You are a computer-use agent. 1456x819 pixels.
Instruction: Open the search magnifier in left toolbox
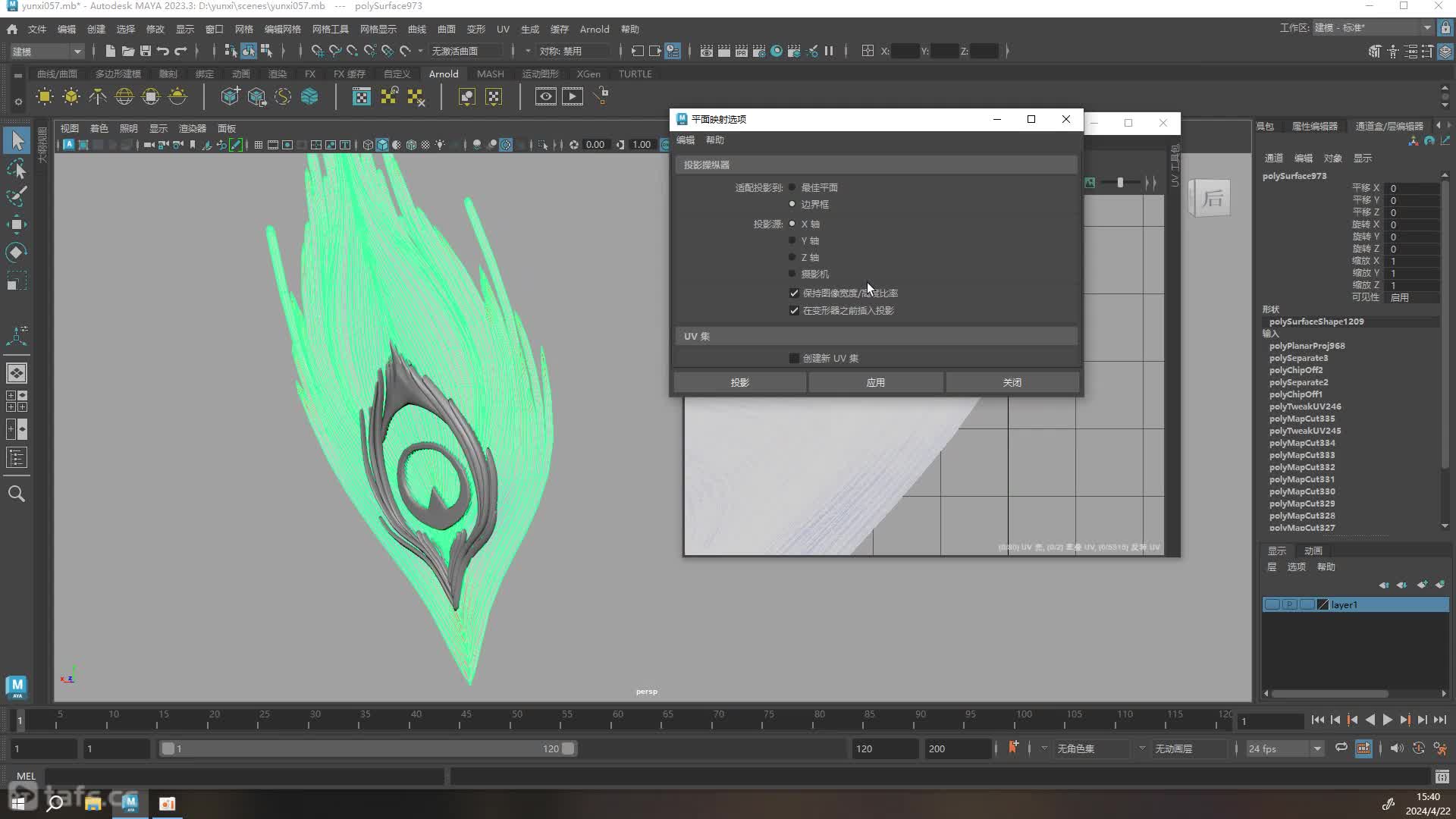[17, 494]
